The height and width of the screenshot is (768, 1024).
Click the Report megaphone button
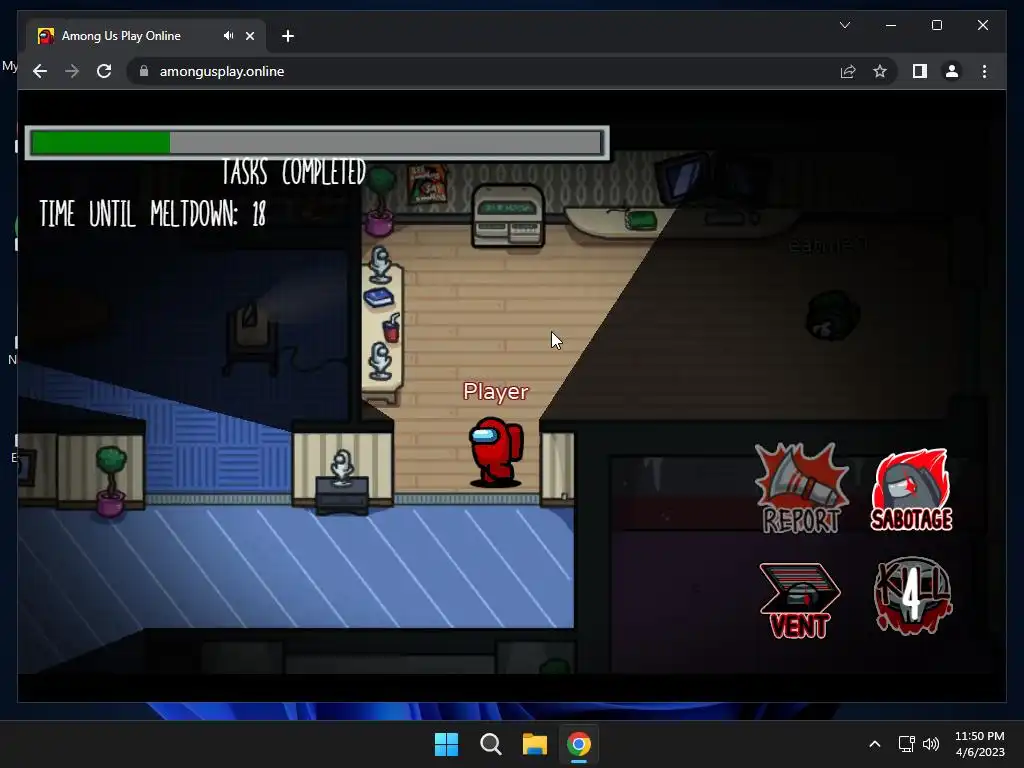(801, 488)
